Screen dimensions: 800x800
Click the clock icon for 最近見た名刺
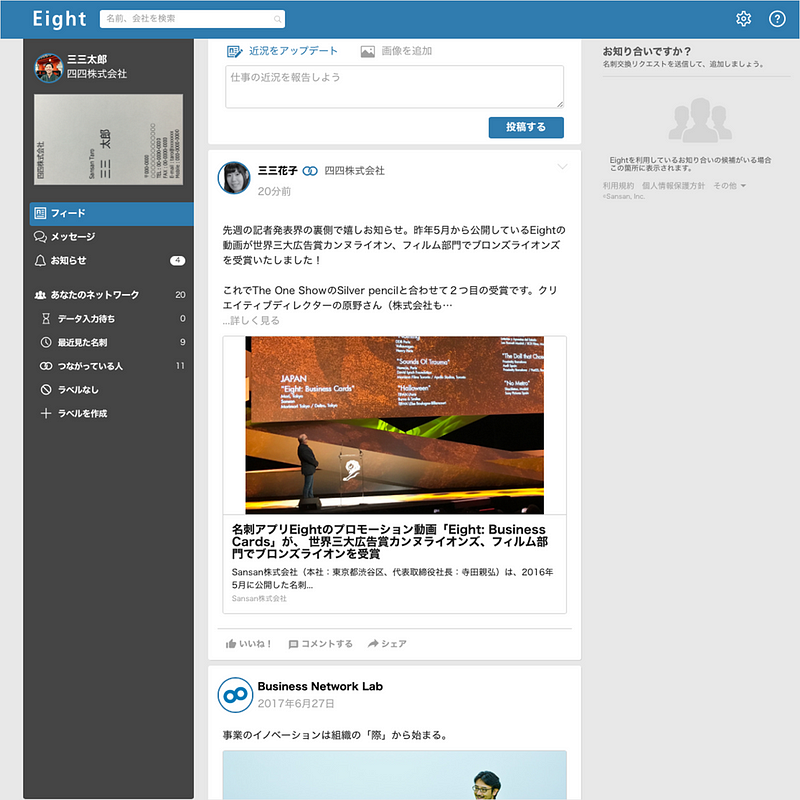pos(46,342)
